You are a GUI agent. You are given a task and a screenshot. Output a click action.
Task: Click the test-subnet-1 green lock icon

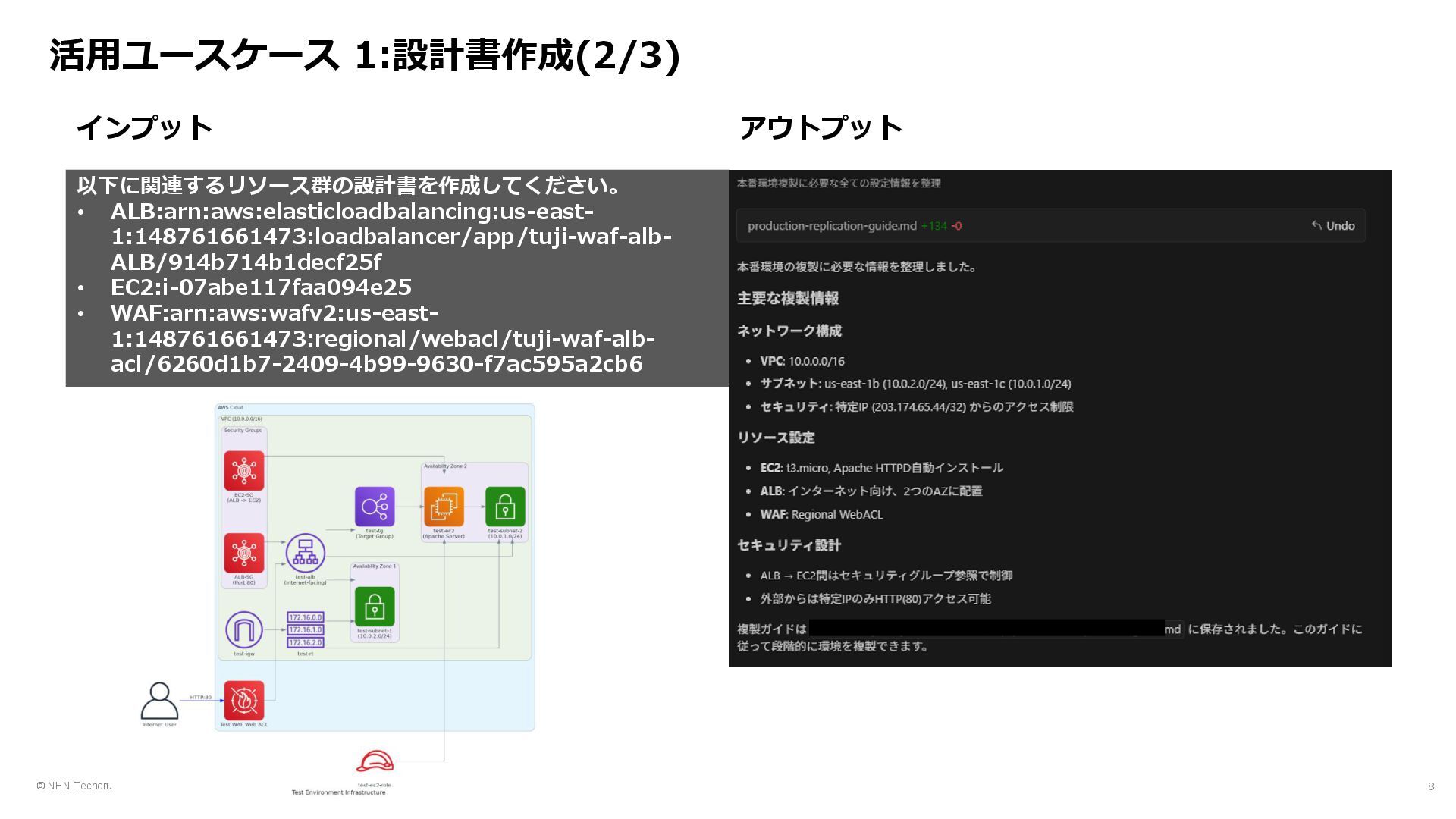tap(375, 607)
